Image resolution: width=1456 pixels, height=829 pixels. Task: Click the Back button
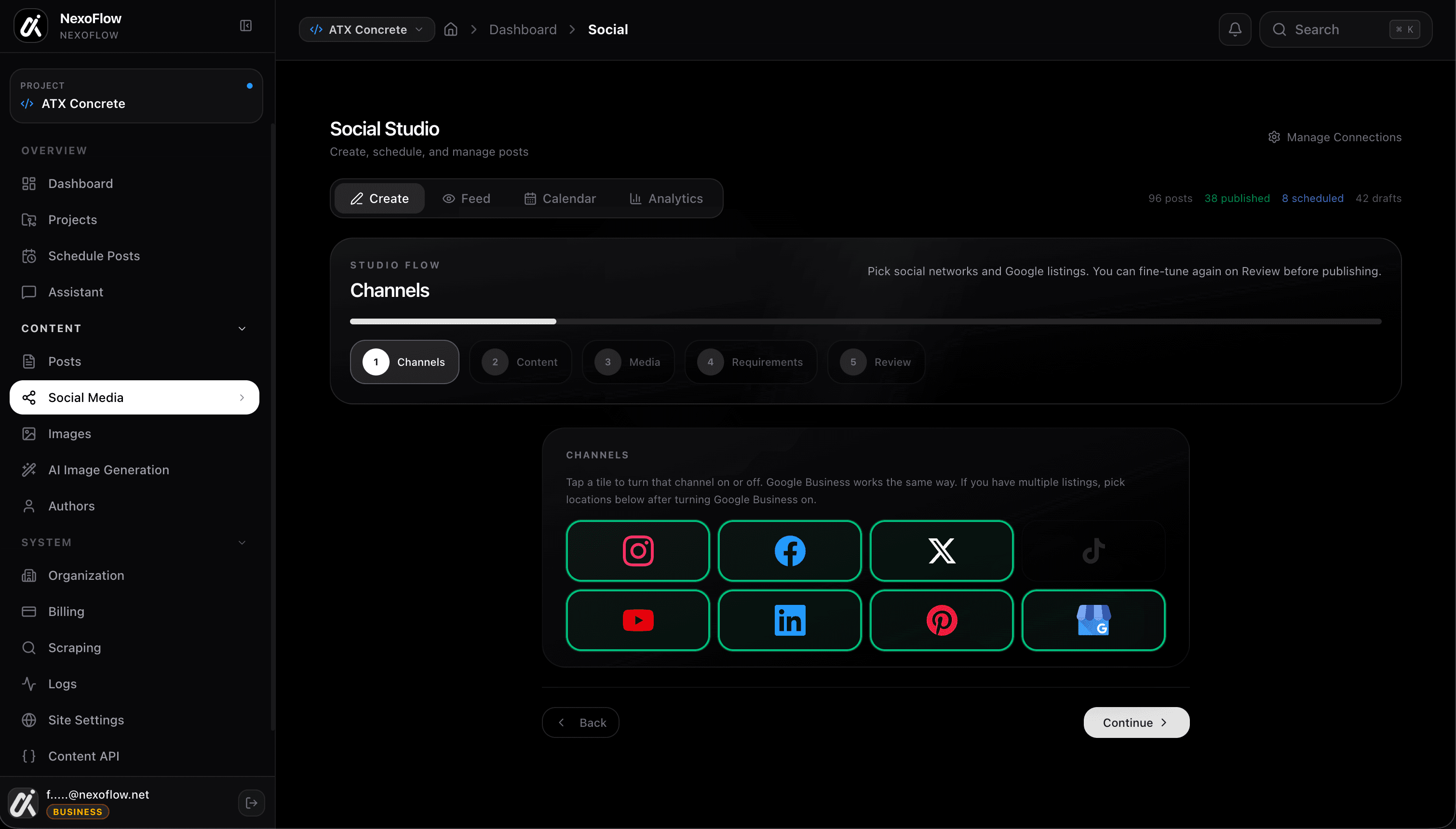(x=580, y=722)
